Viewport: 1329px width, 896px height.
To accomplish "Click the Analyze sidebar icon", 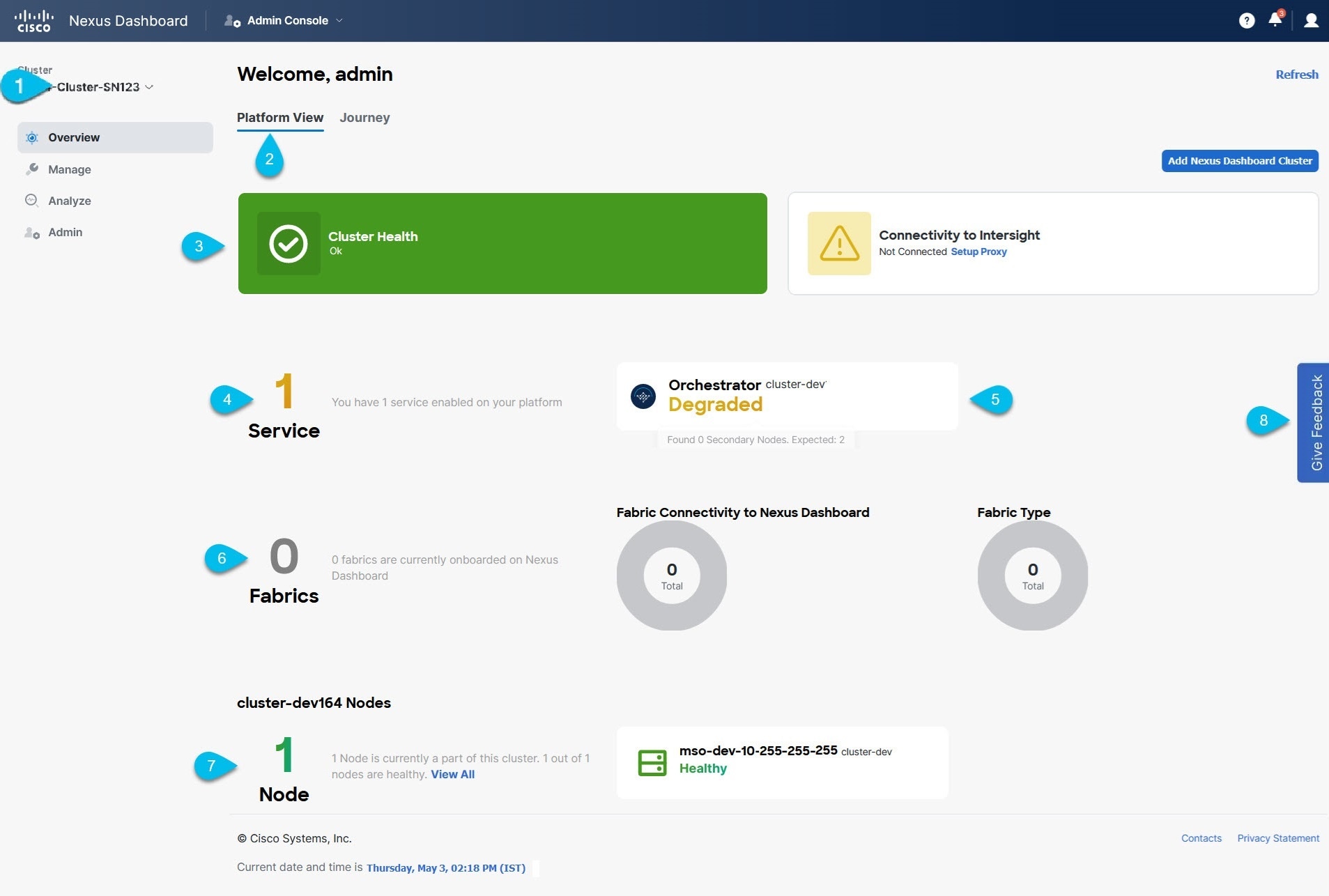I will click(x=32, y=201).
